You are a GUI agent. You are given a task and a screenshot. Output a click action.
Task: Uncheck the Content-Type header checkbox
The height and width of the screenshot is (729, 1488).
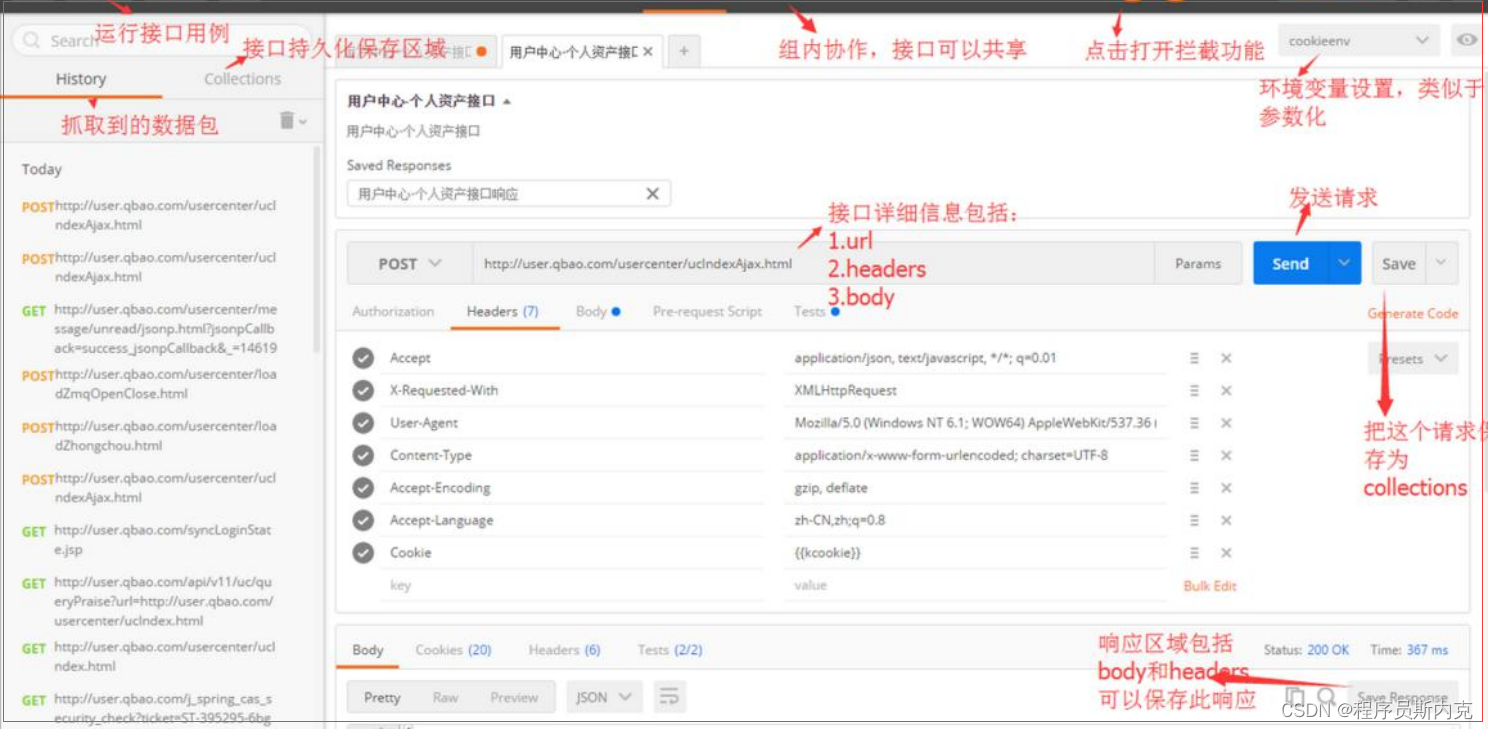tap(363, 455)
